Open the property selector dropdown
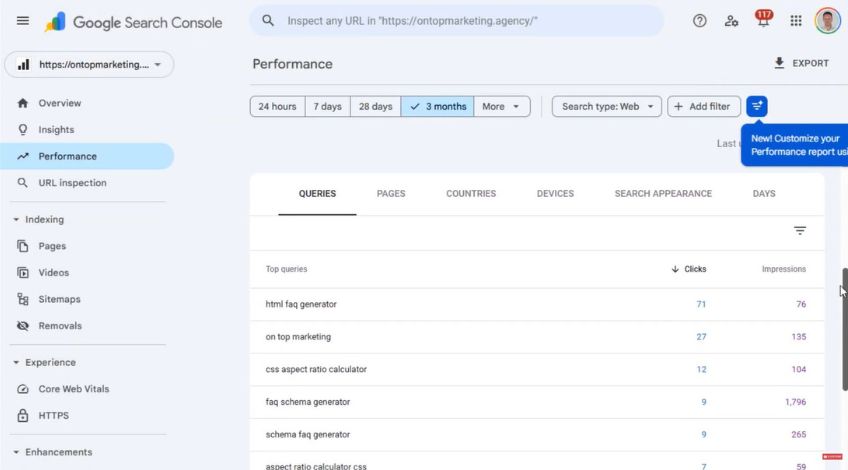This screenshot has width=848, height=470. [89, 65]
